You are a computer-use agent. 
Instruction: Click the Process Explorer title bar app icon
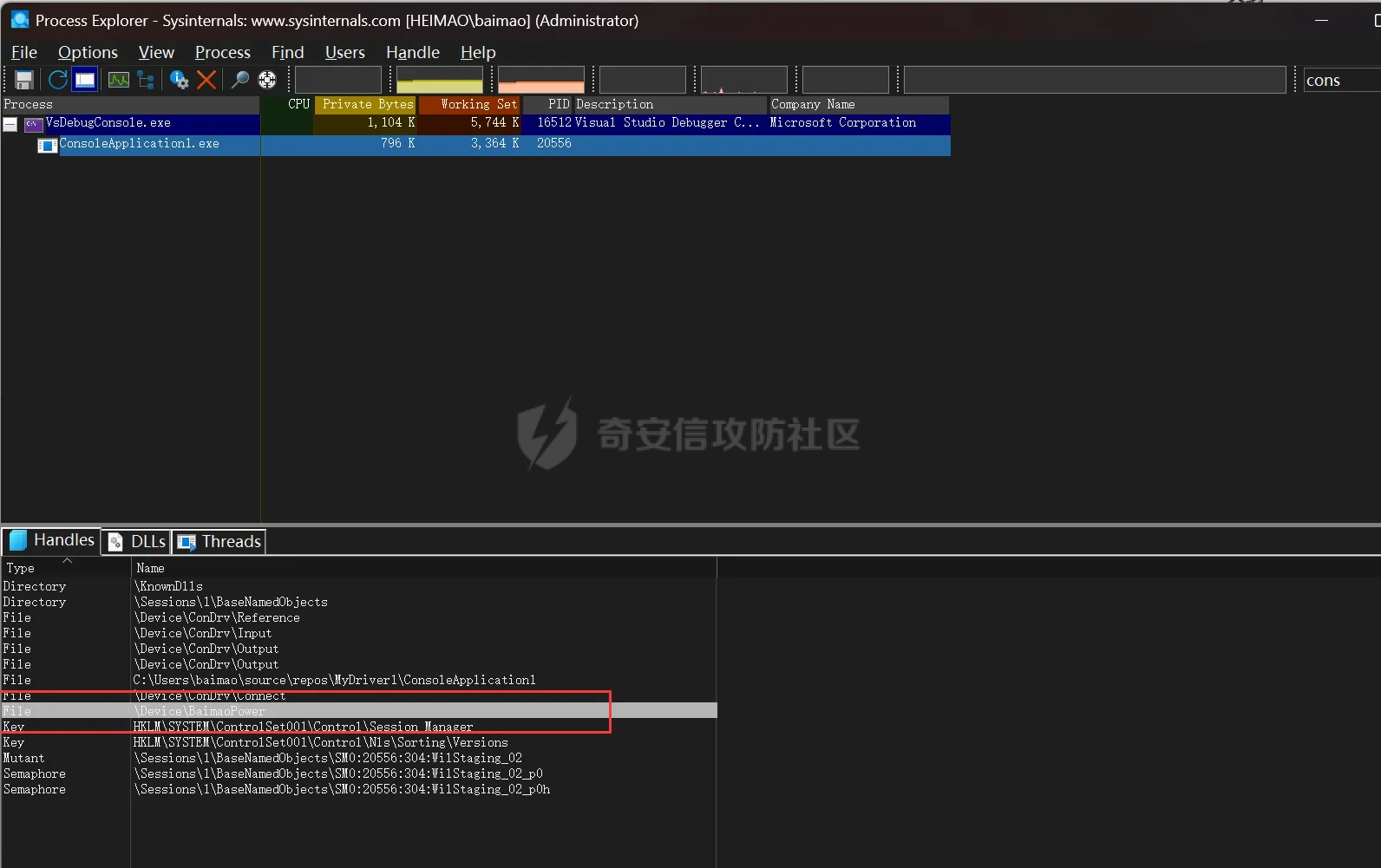pyautogui.click(x=19, y=19)
